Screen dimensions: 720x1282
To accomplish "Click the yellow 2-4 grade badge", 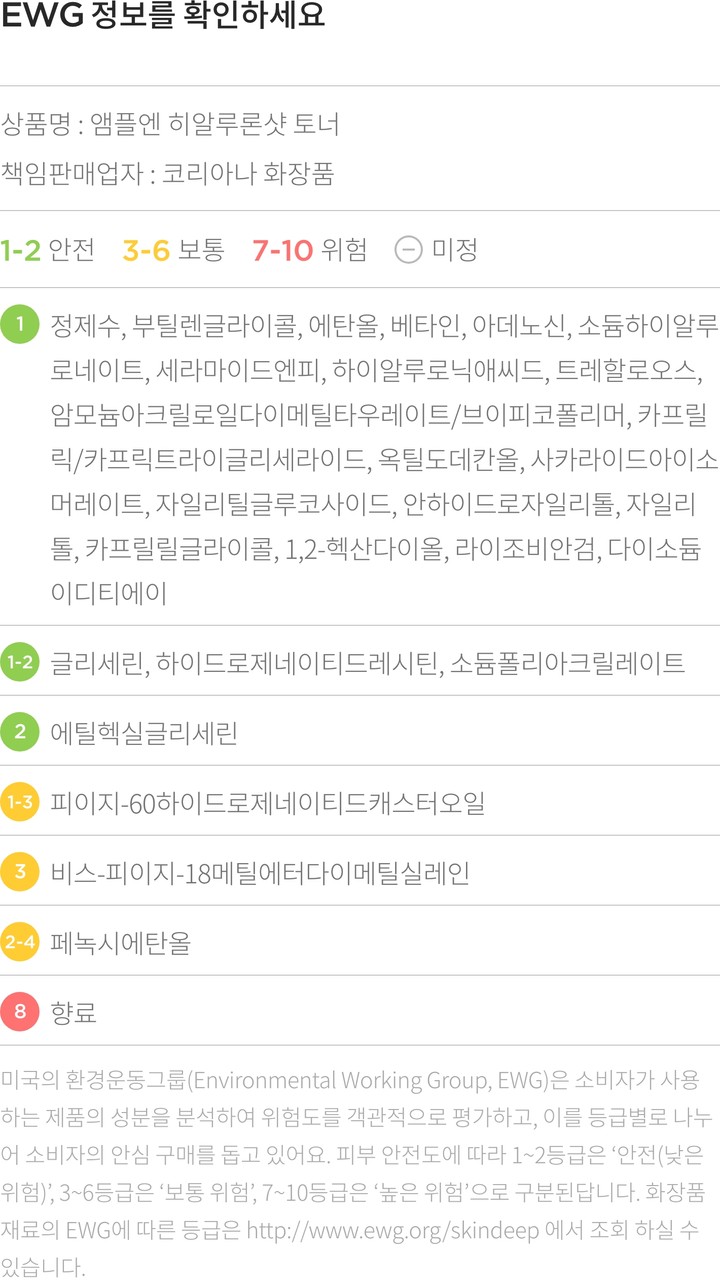I will (x=20, y=942).
